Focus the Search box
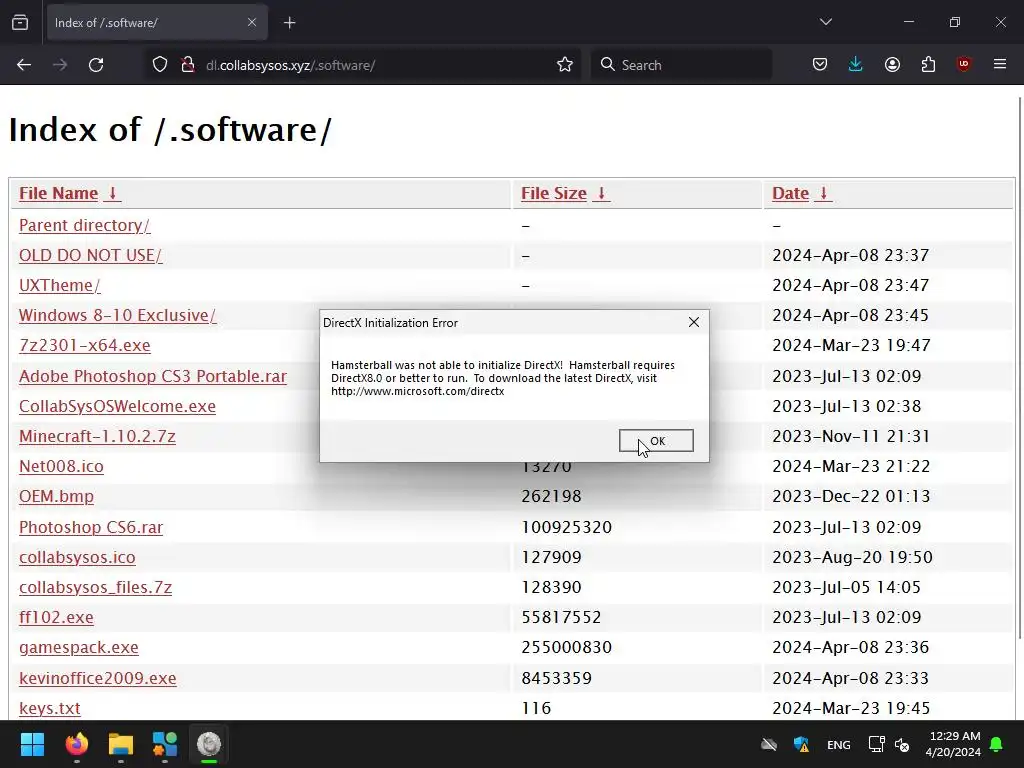Screen dimensions: 1024x768 [x=681, y=65]
